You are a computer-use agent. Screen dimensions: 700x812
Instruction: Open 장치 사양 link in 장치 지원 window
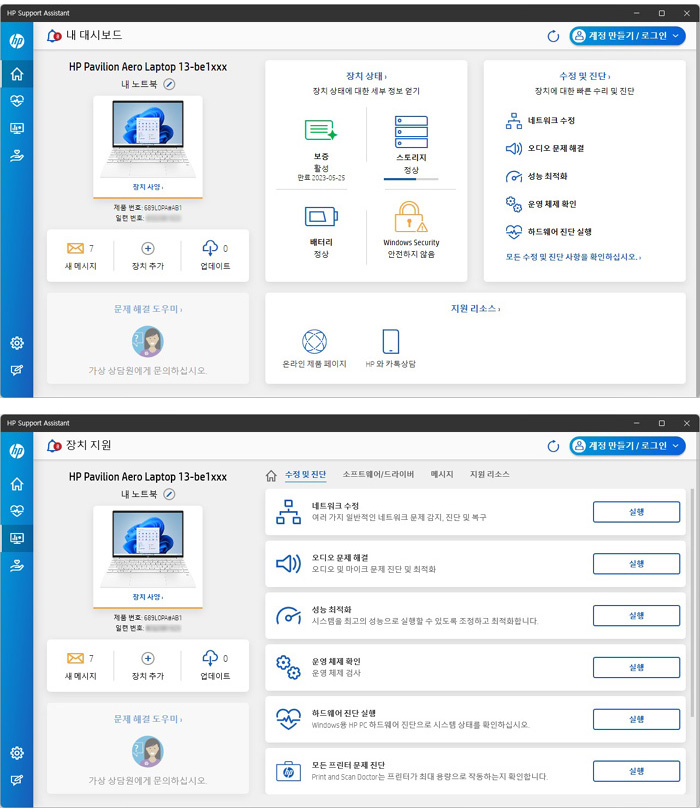148,597
